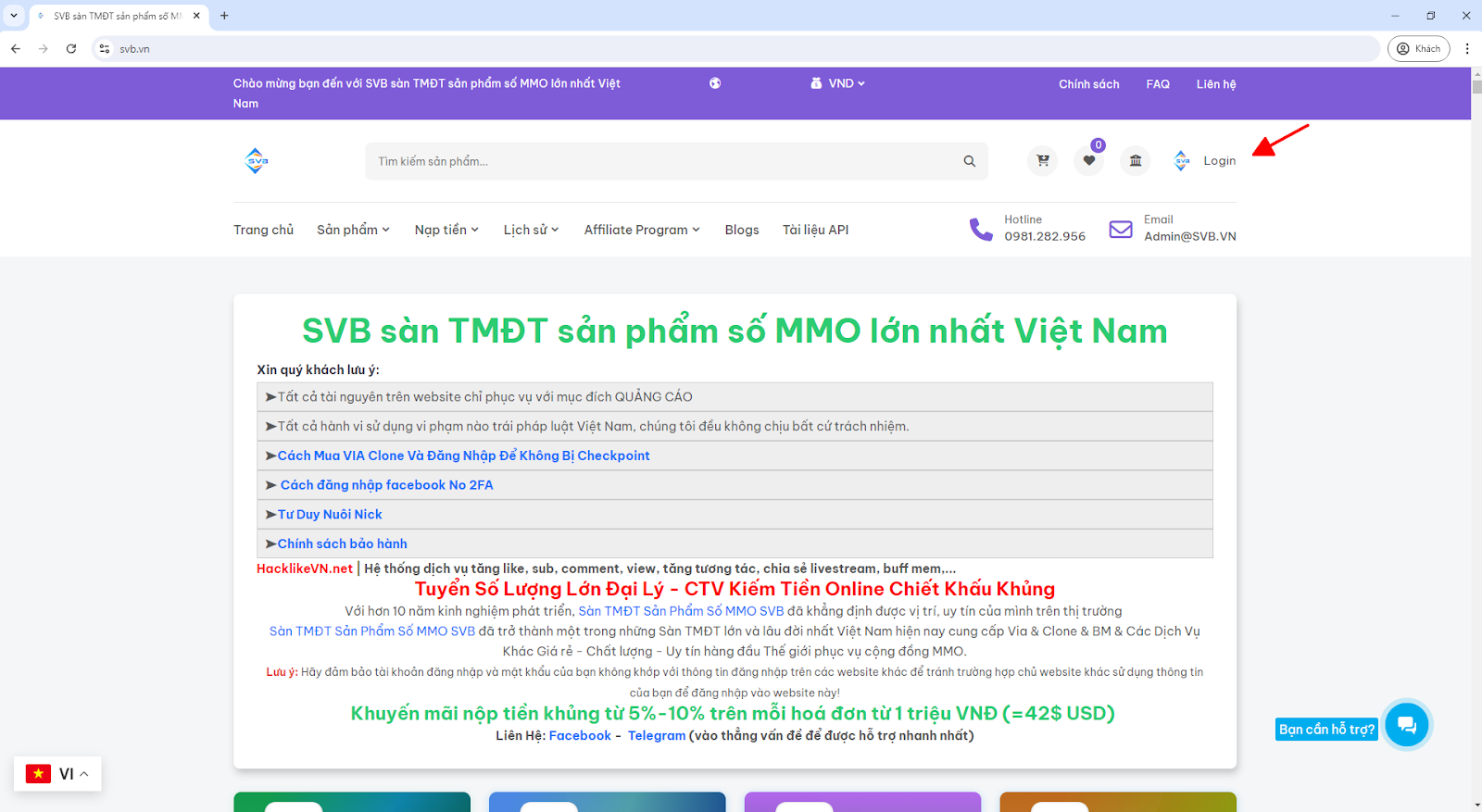Open Chính sách in top bar
The width and height of the screenshot is (1482, 812).
point(1089,84)
